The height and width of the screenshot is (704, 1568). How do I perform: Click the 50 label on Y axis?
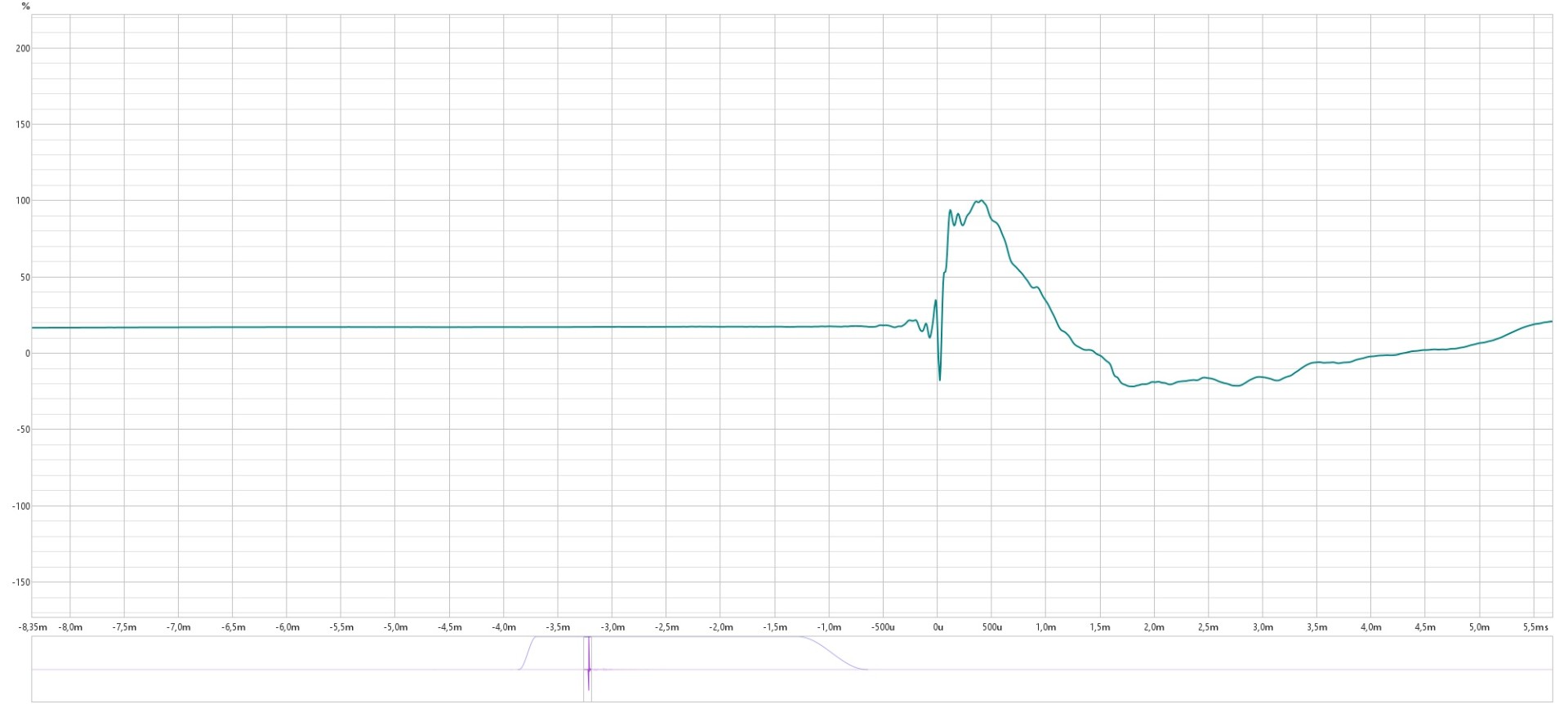25,278
